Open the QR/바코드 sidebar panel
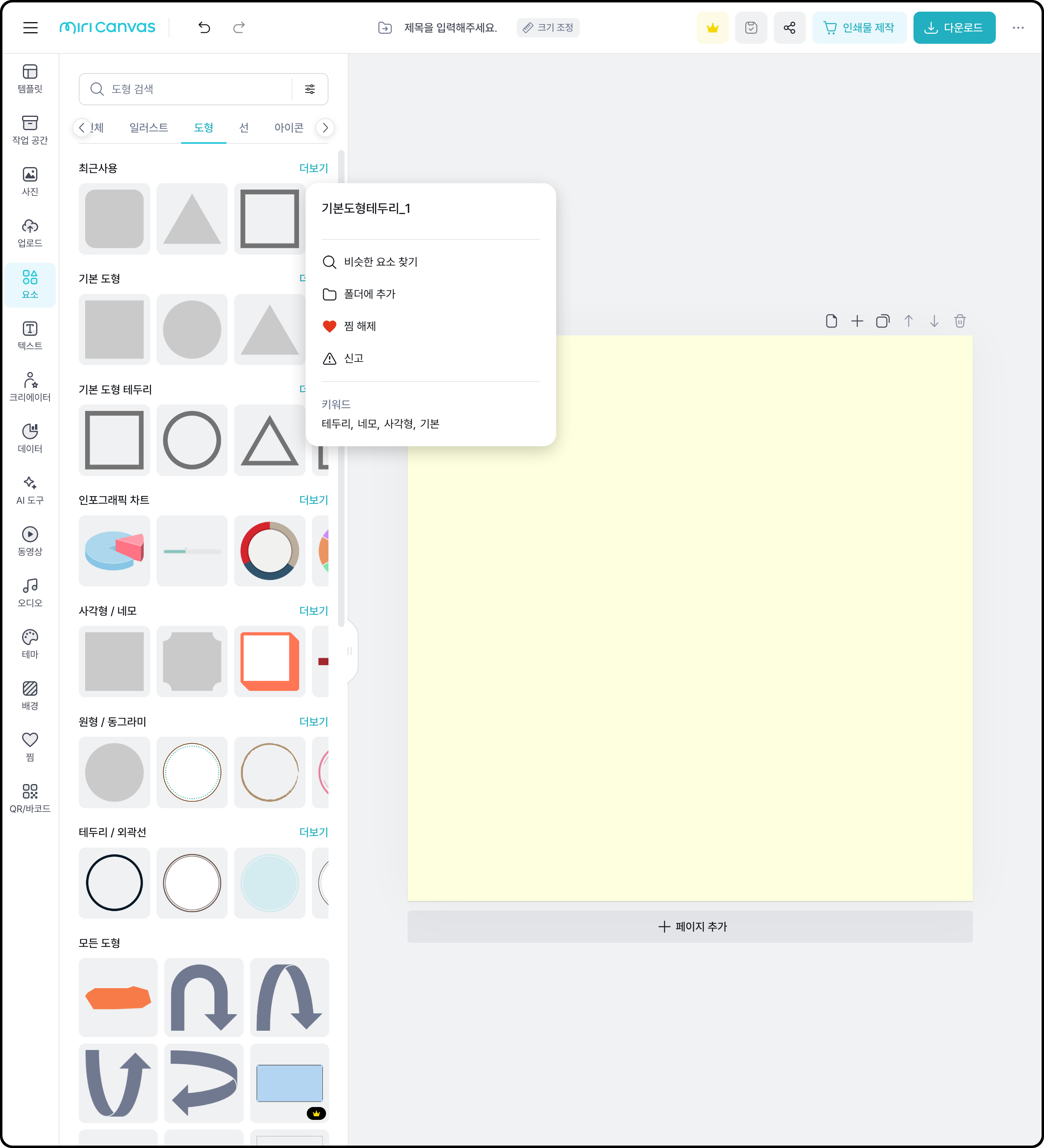The width and height of the screenshot is (1044, 1148). point(30,799)
